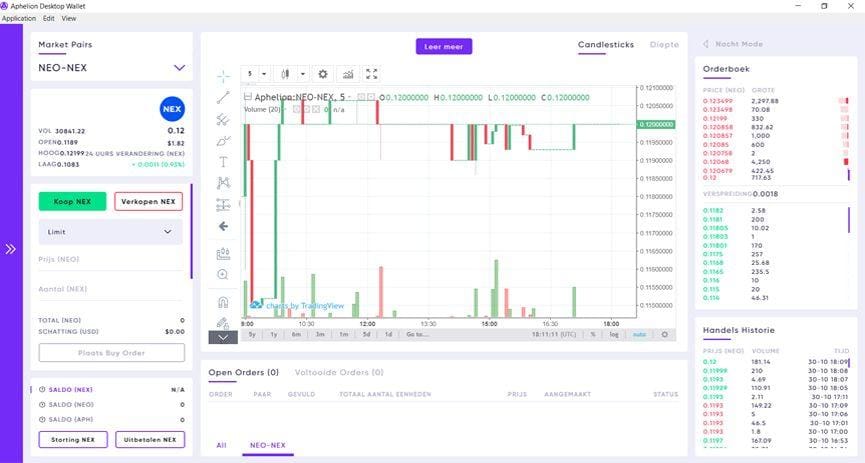Click into the Aantal (NEX) field
The width and height of the screenshot is (865, 463).
pos(110,289)
